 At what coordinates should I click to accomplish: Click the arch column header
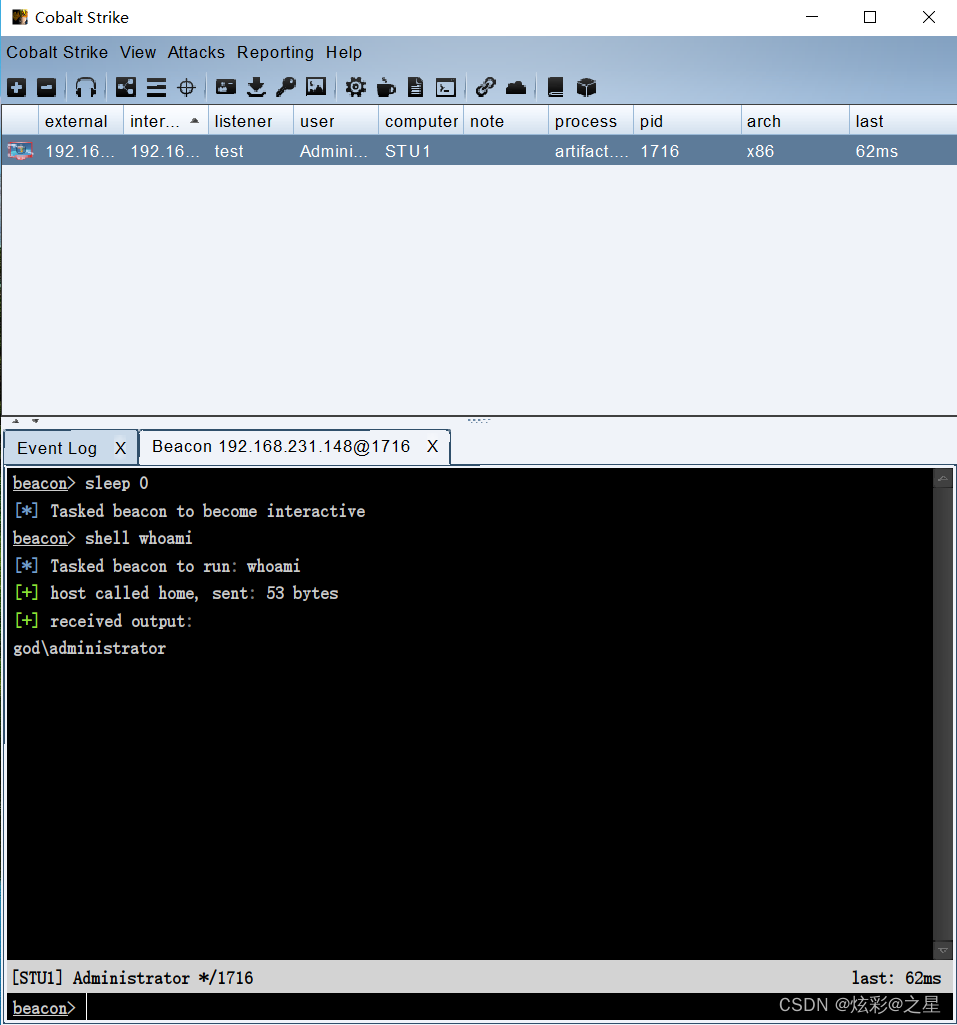coord(795,122)
